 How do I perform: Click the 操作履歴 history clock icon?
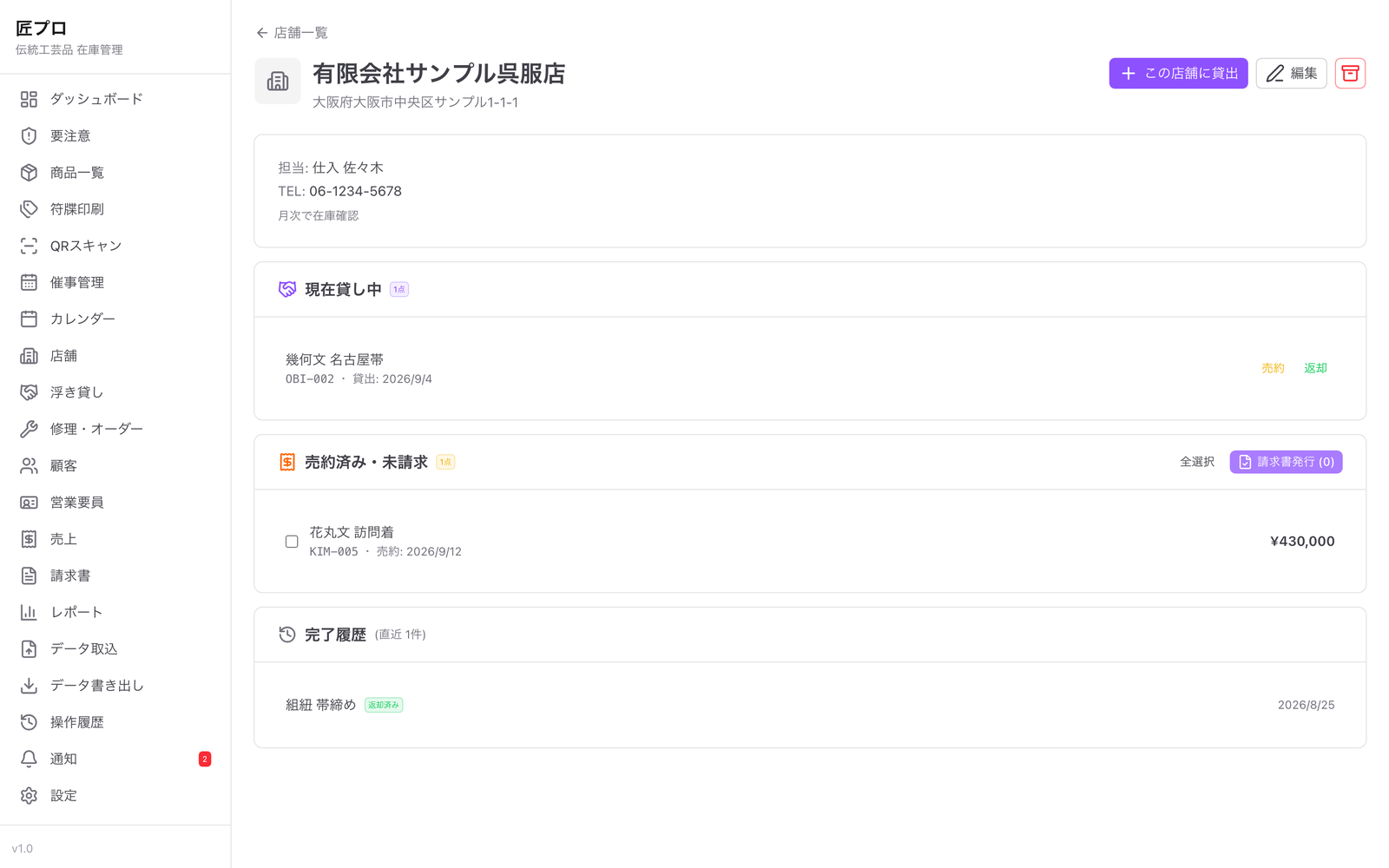(x=29, y=722)
